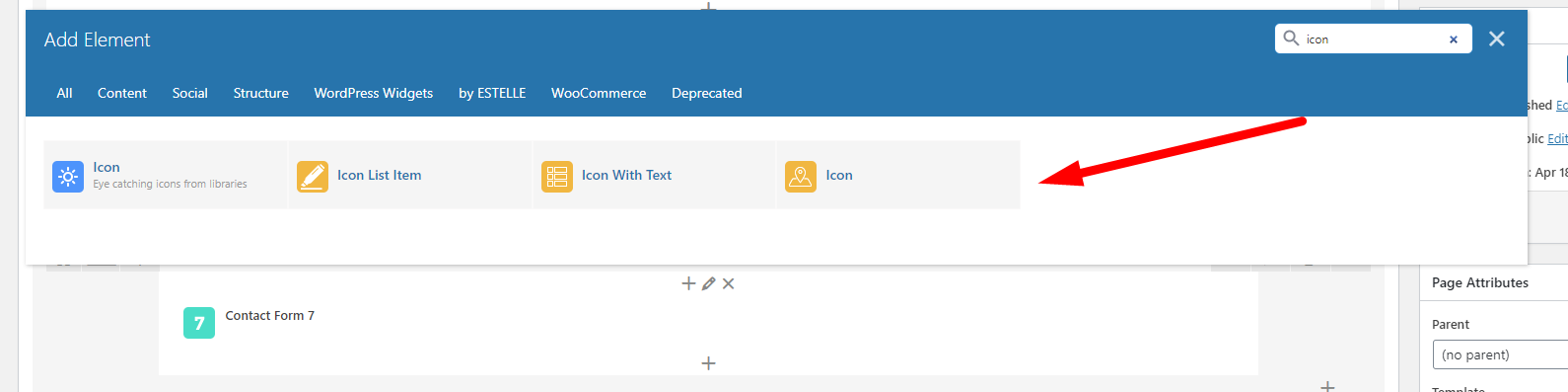Choose the Icon List Item pencil icon
Image resolution: width=1568 pixels, height=392 pixels.
point(313,176)
